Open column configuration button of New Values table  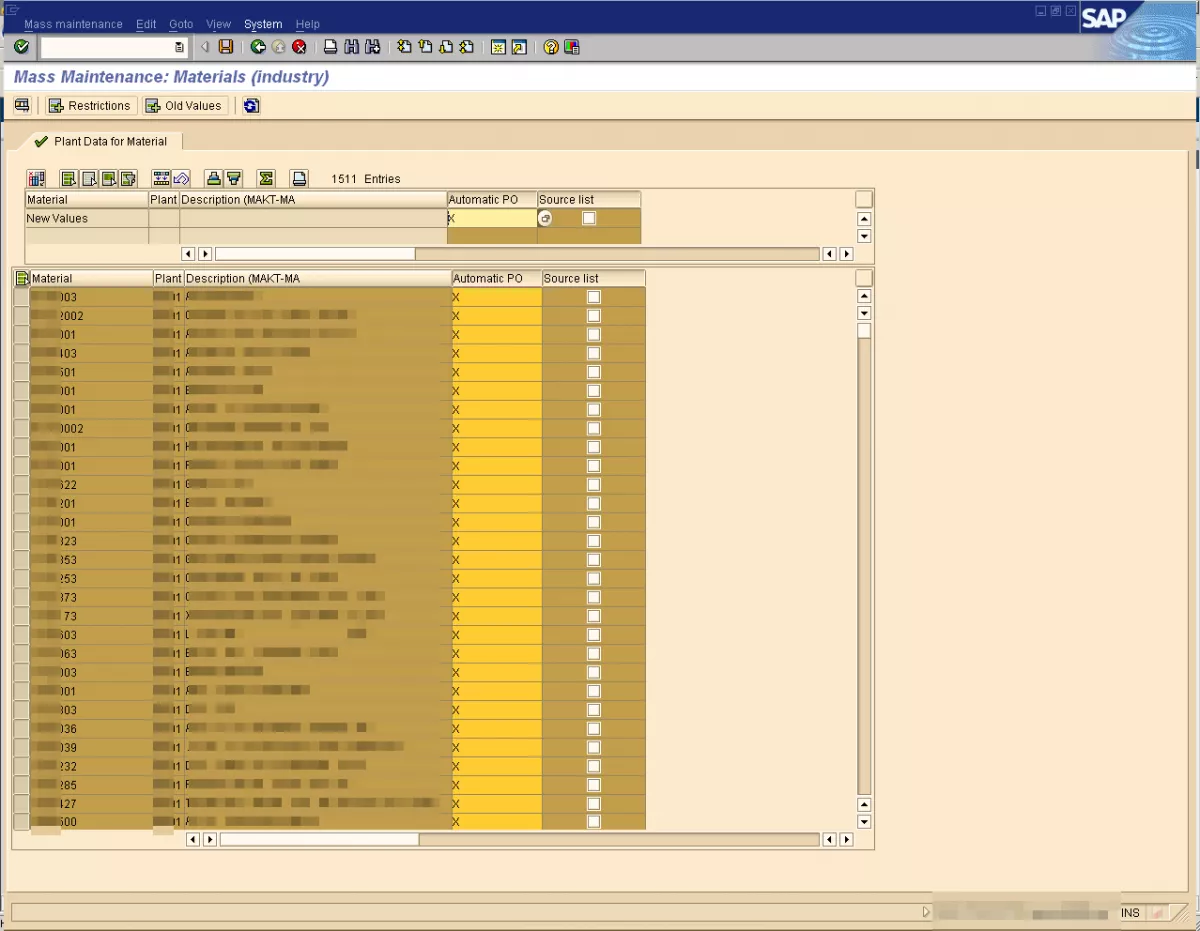pyautogui.click(x=864, y=199)
